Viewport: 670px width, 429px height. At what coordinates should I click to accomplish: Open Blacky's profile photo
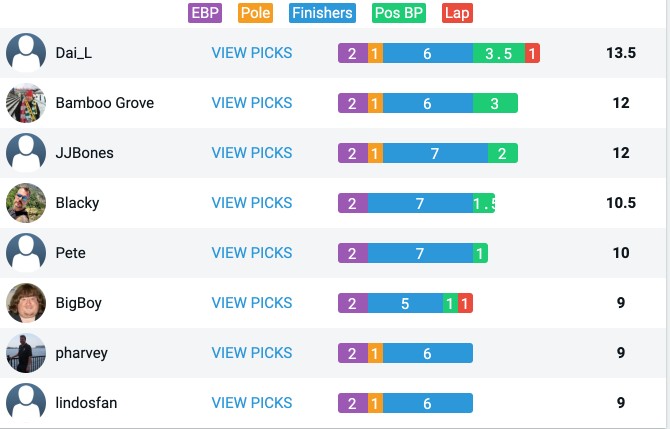26,203
